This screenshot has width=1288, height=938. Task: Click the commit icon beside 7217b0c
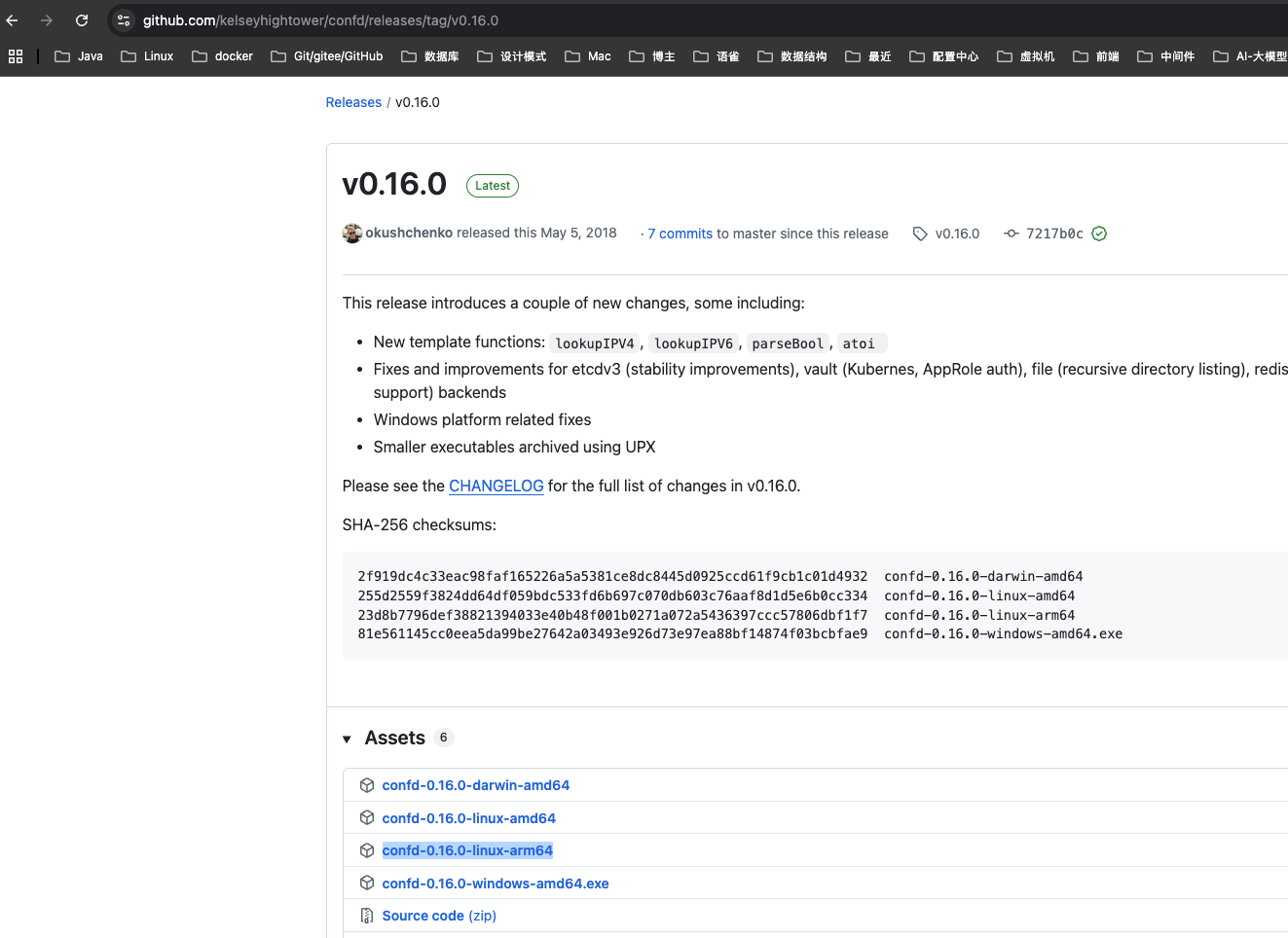(1012, 234)
